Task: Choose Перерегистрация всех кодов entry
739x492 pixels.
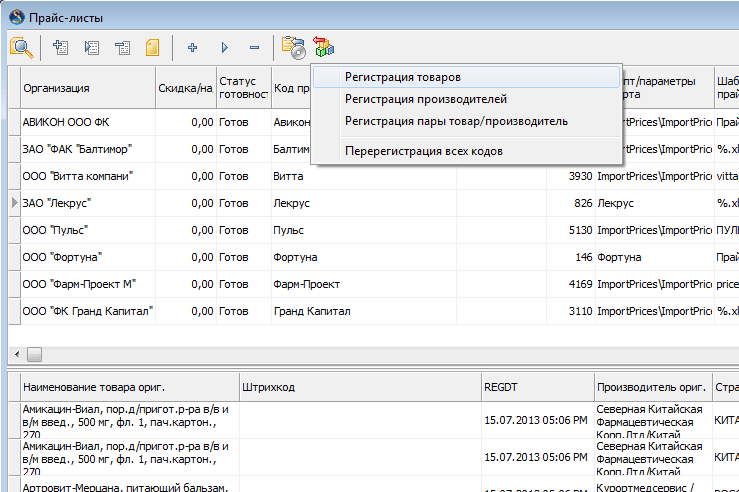Action: 467,151
